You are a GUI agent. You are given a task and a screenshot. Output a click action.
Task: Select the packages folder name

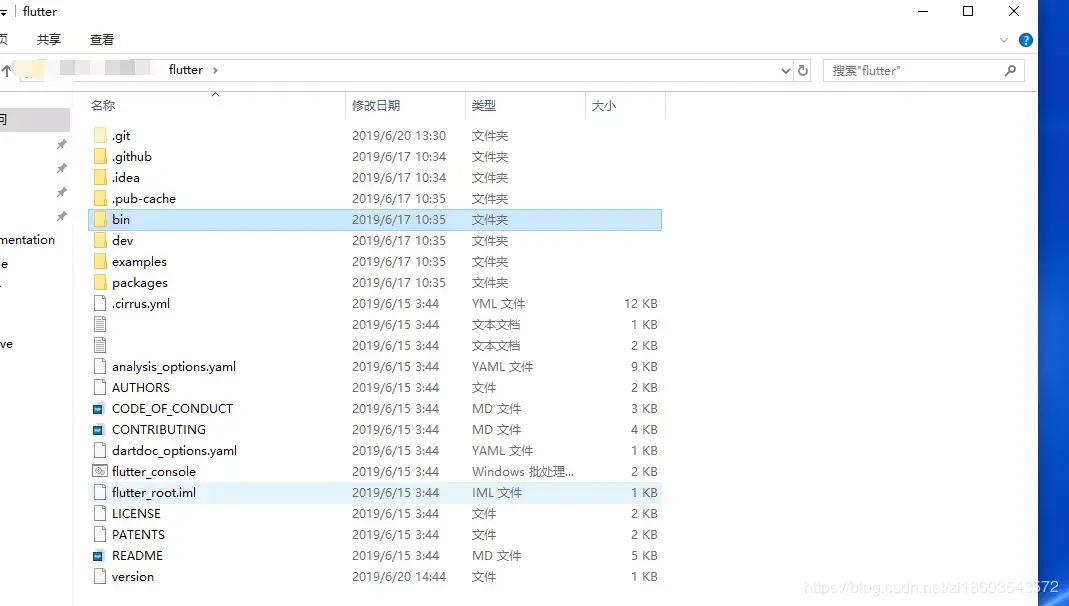click(x=140, y=283)
